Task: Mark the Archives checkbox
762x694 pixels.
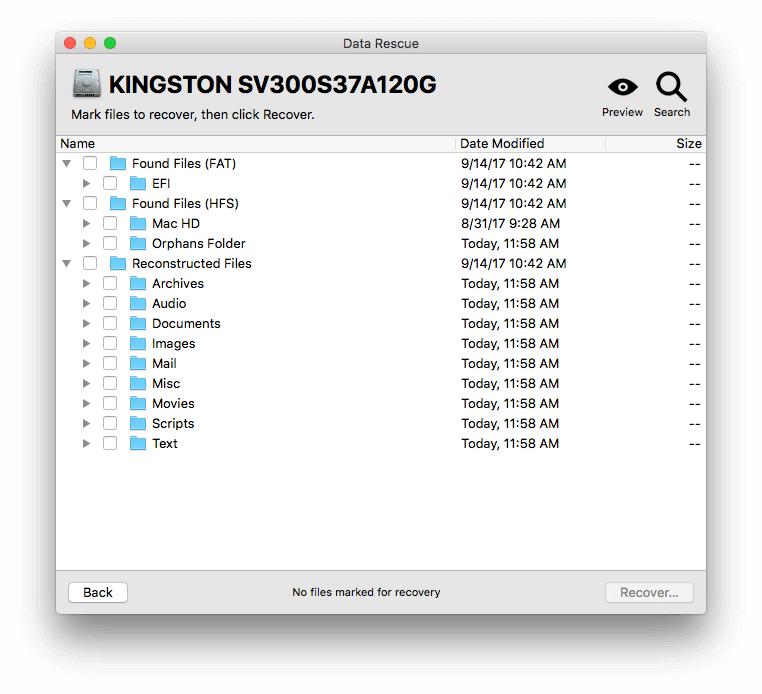Action: 110,283
